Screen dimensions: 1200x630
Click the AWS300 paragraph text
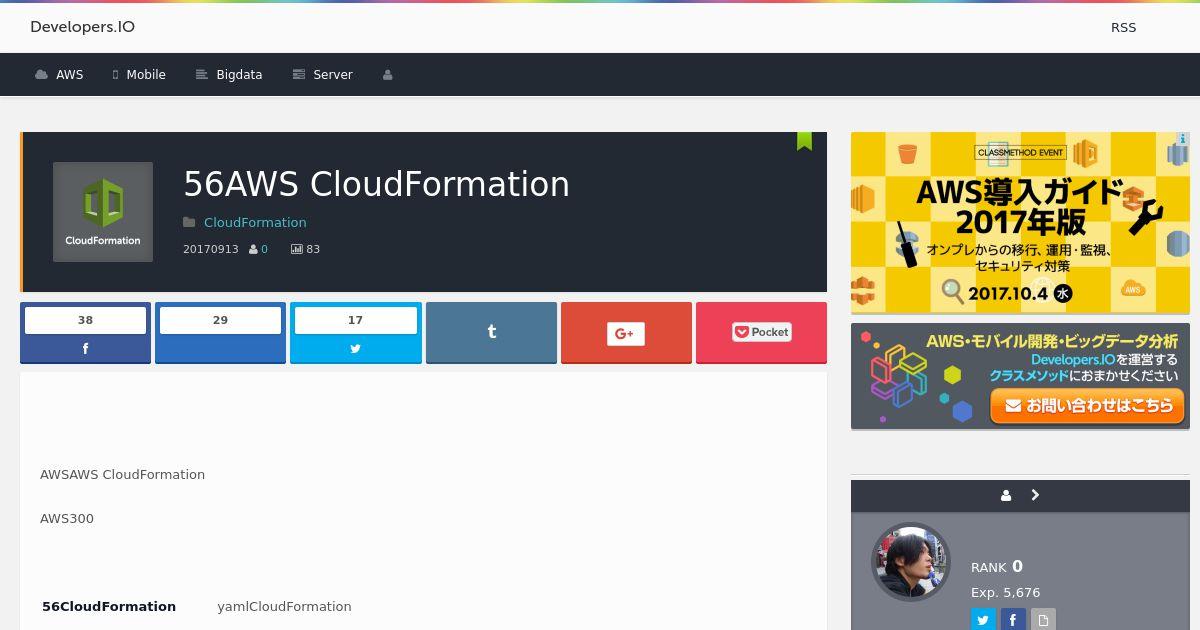(x=67, y=518)
